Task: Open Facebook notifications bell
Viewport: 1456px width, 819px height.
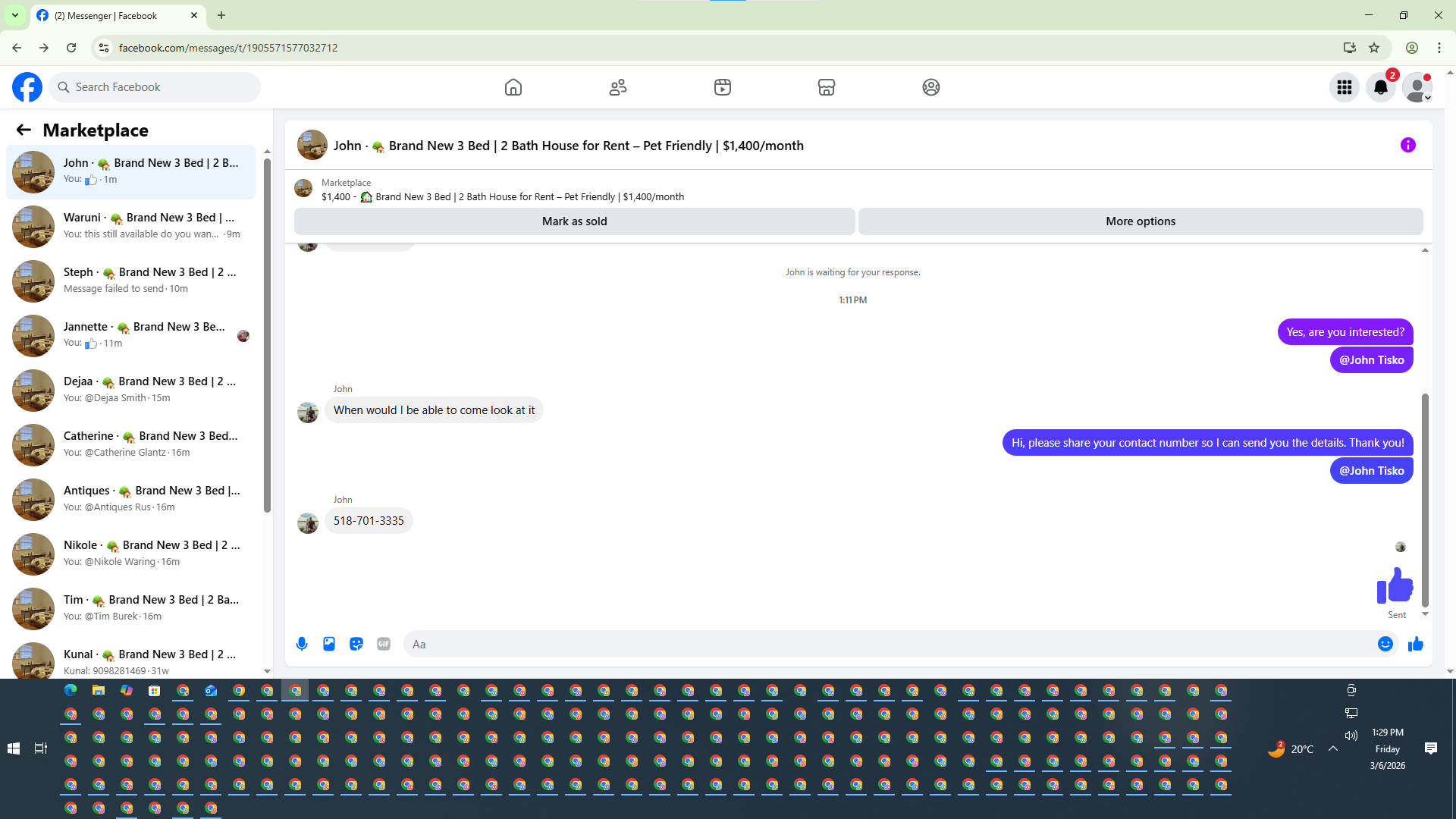Action: tap(1381, 87)
